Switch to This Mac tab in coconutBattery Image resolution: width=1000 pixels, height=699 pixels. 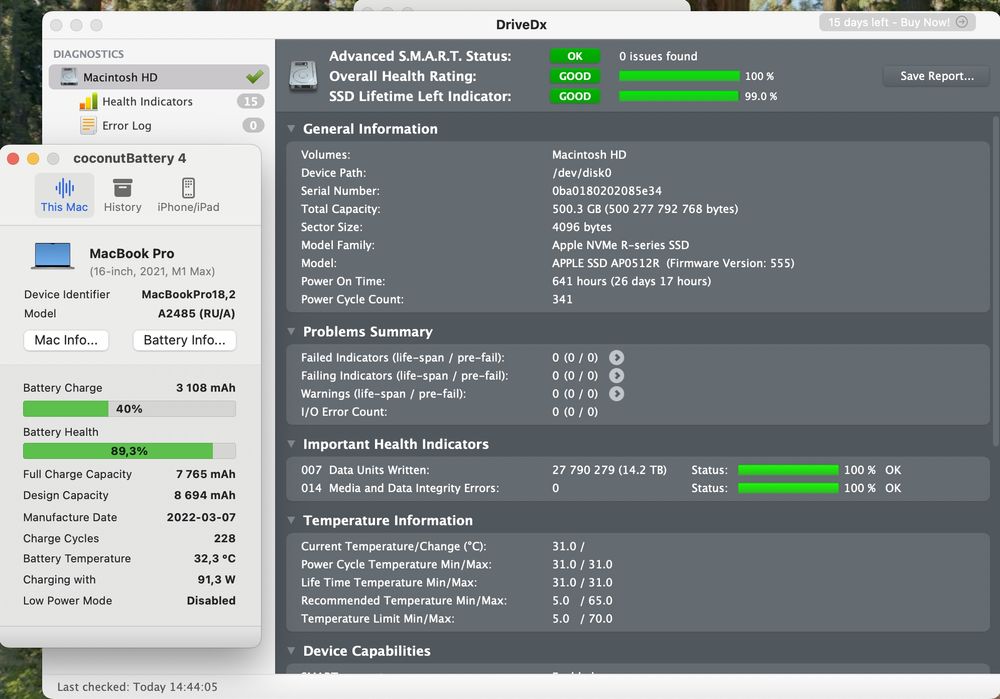(x=64, y=195)
